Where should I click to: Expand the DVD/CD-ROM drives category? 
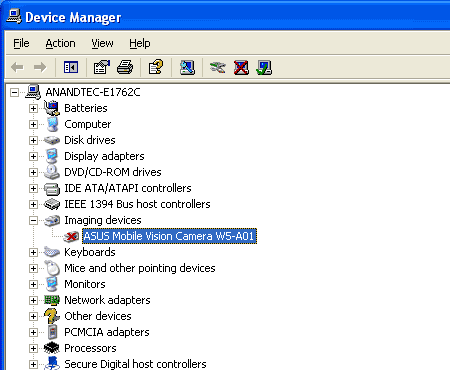(33, 172)
